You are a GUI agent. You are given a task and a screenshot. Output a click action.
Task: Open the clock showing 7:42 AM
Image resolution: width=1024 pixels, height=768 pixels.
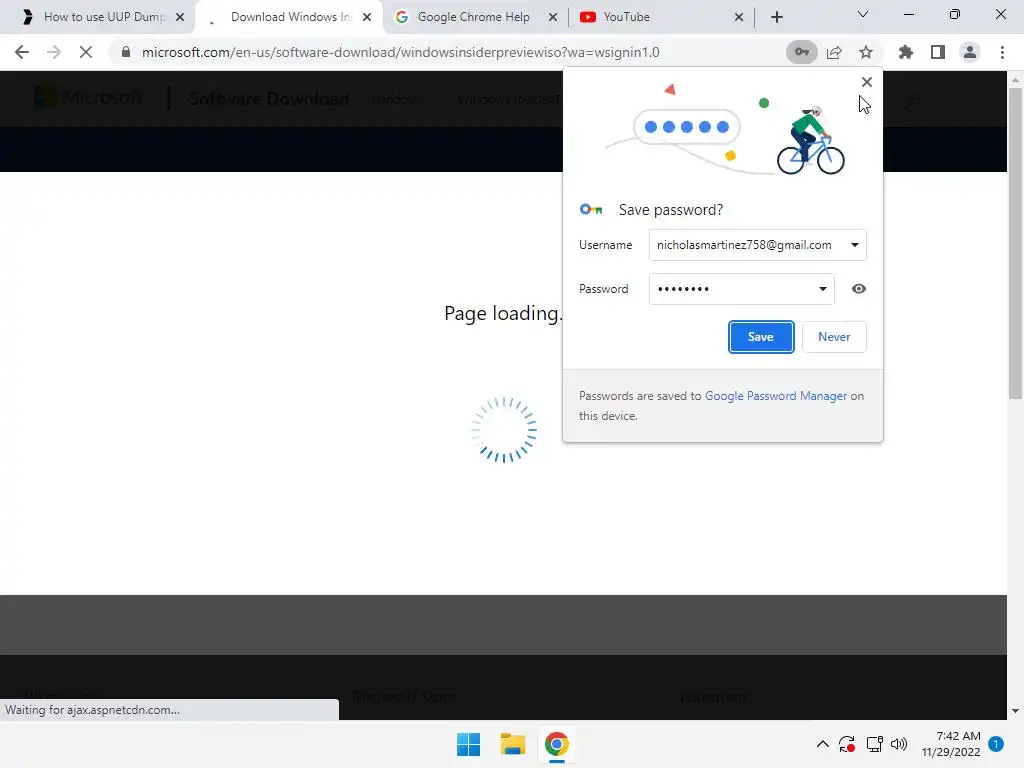coord(951,744)
